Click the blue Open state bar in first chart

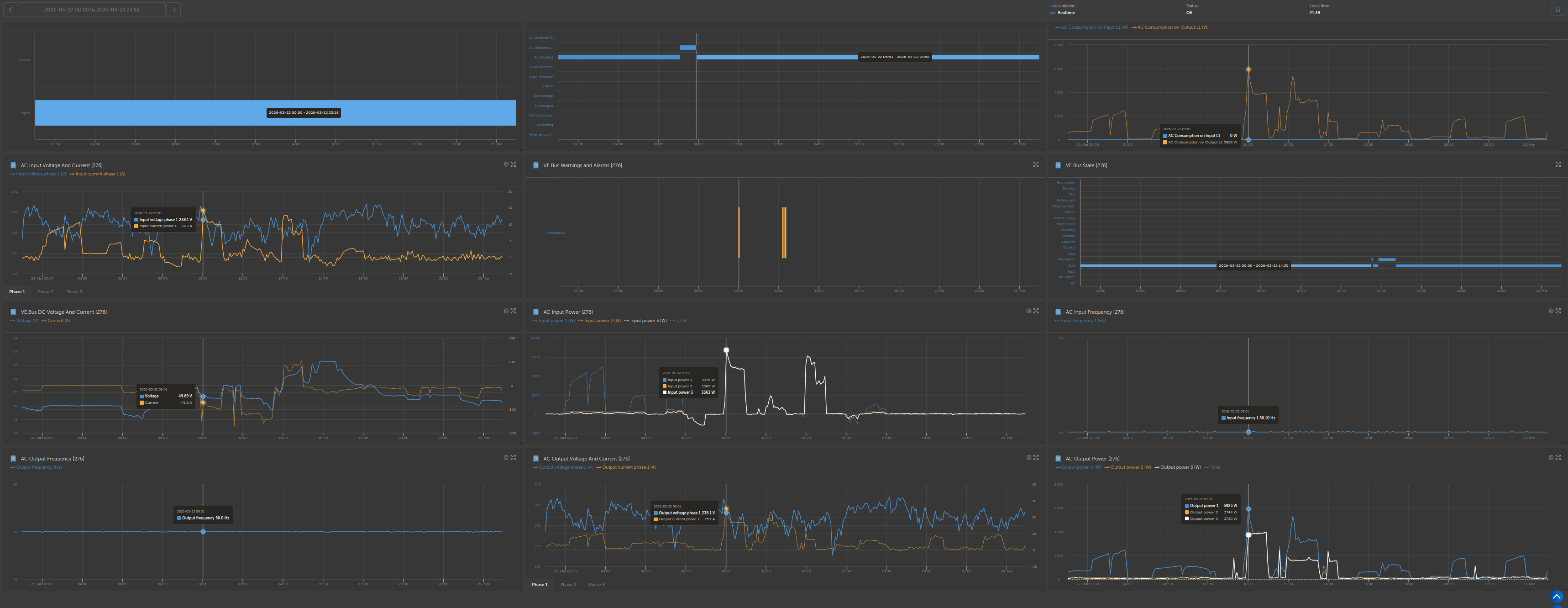(x=183, y=113)
